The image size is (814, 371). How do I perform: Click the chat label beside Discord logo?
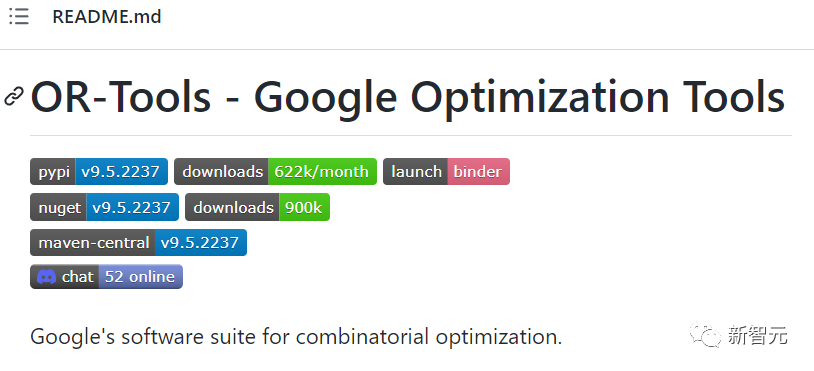tap(77, 277)
